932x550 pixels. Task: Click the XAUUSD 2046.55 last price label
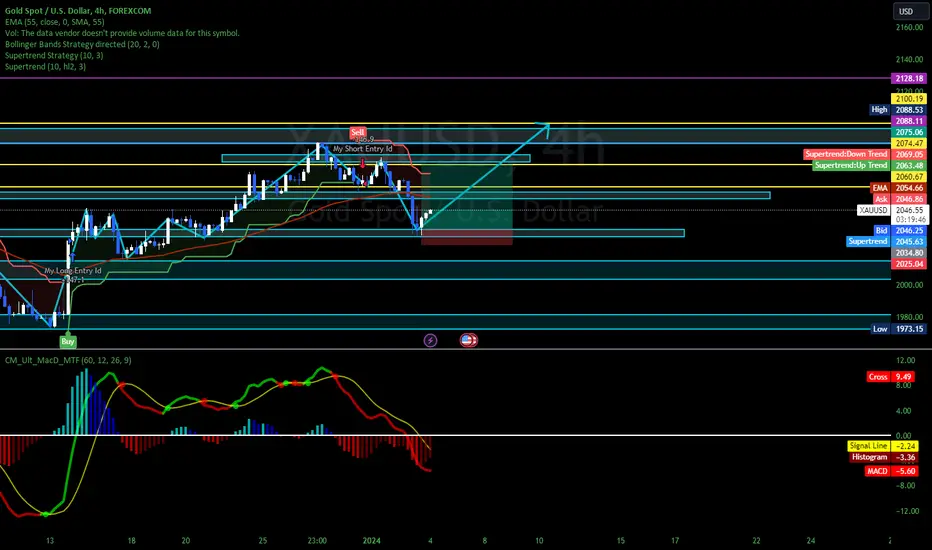(892, 210)
